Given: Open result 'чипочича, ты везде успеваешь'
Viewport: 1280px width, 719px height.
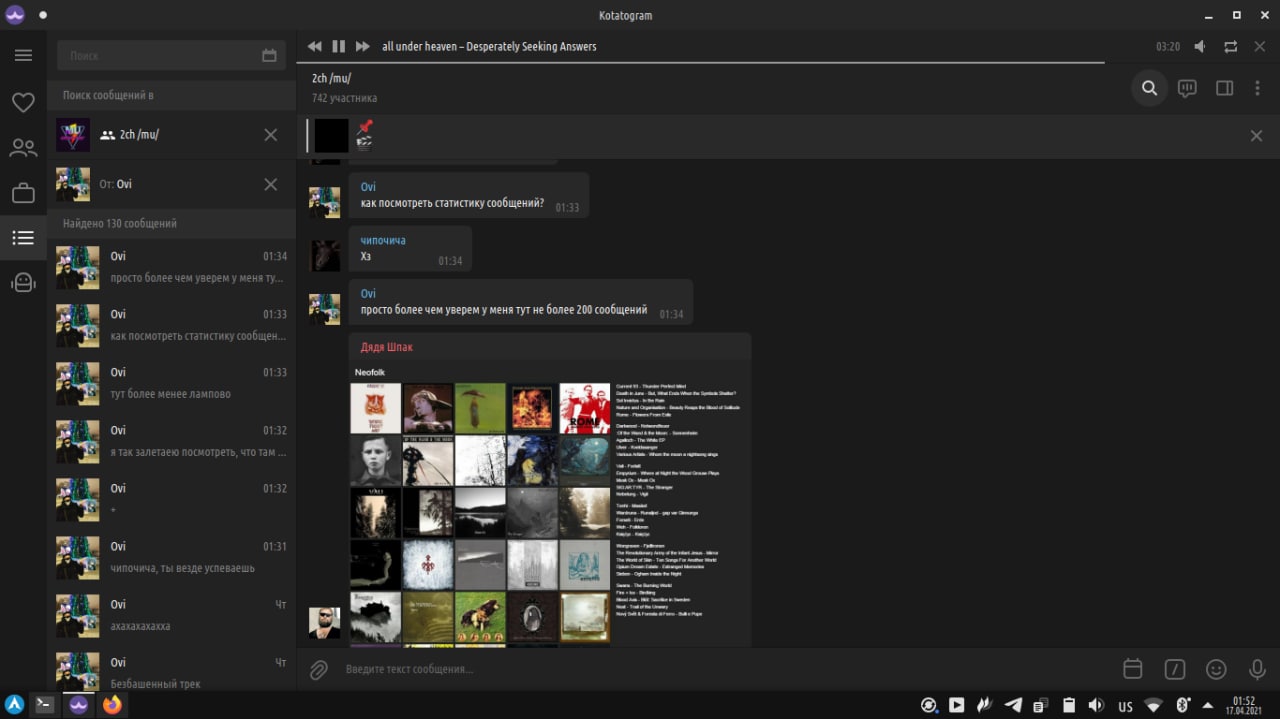Looking at the screenshot, I should click(171, 557).
